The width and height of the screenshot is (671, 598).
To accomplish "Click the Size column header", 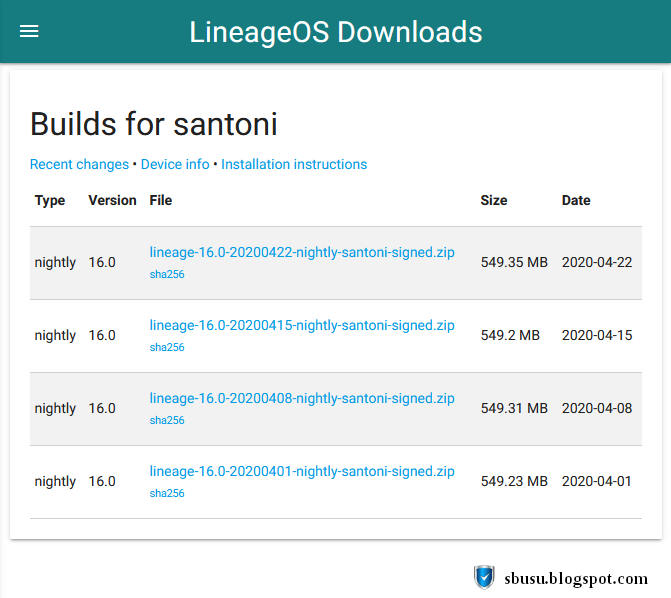I will click(x=493, y=200).
